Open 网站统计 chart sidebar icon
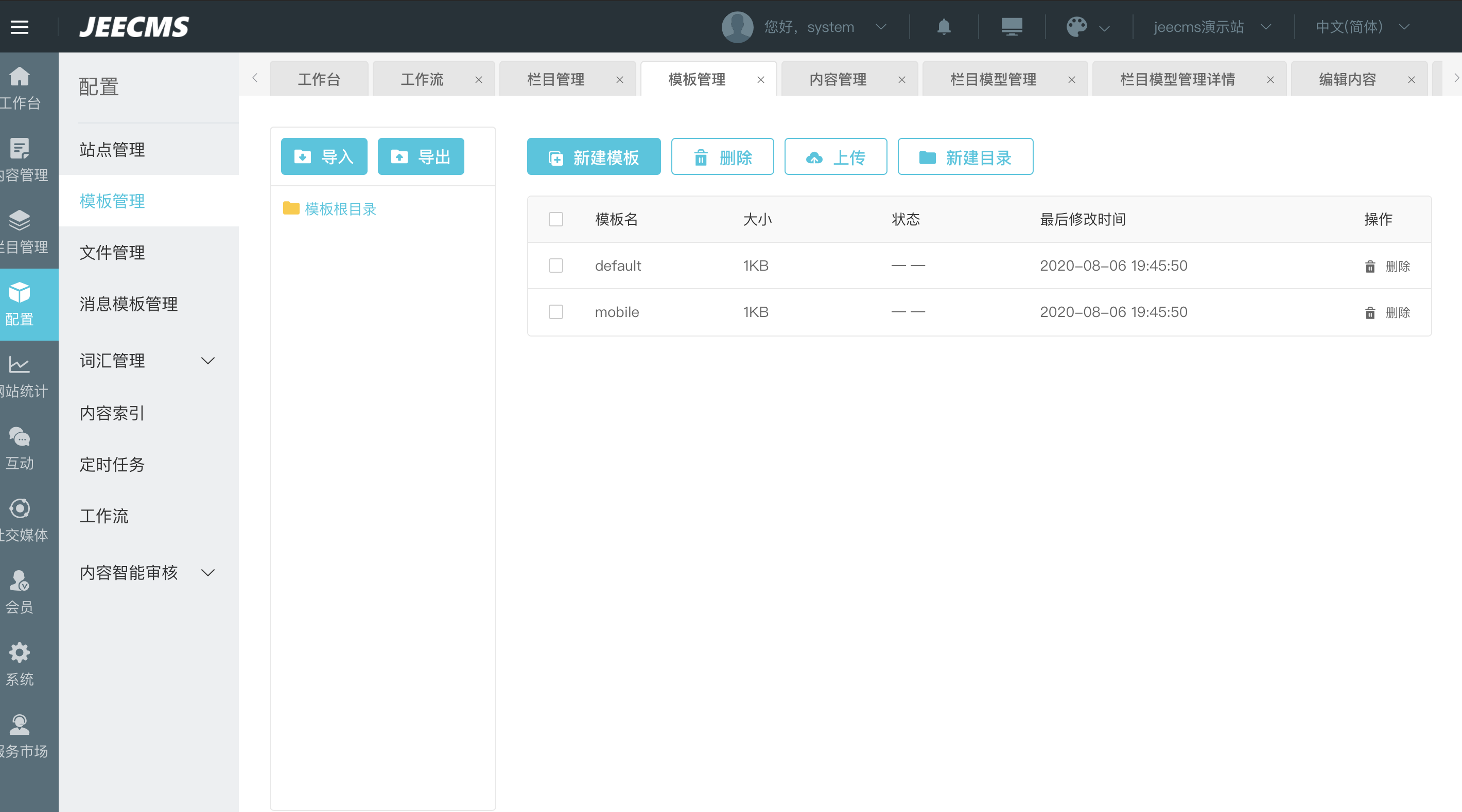The image size is (1462, 812). (x=19, y=365)
